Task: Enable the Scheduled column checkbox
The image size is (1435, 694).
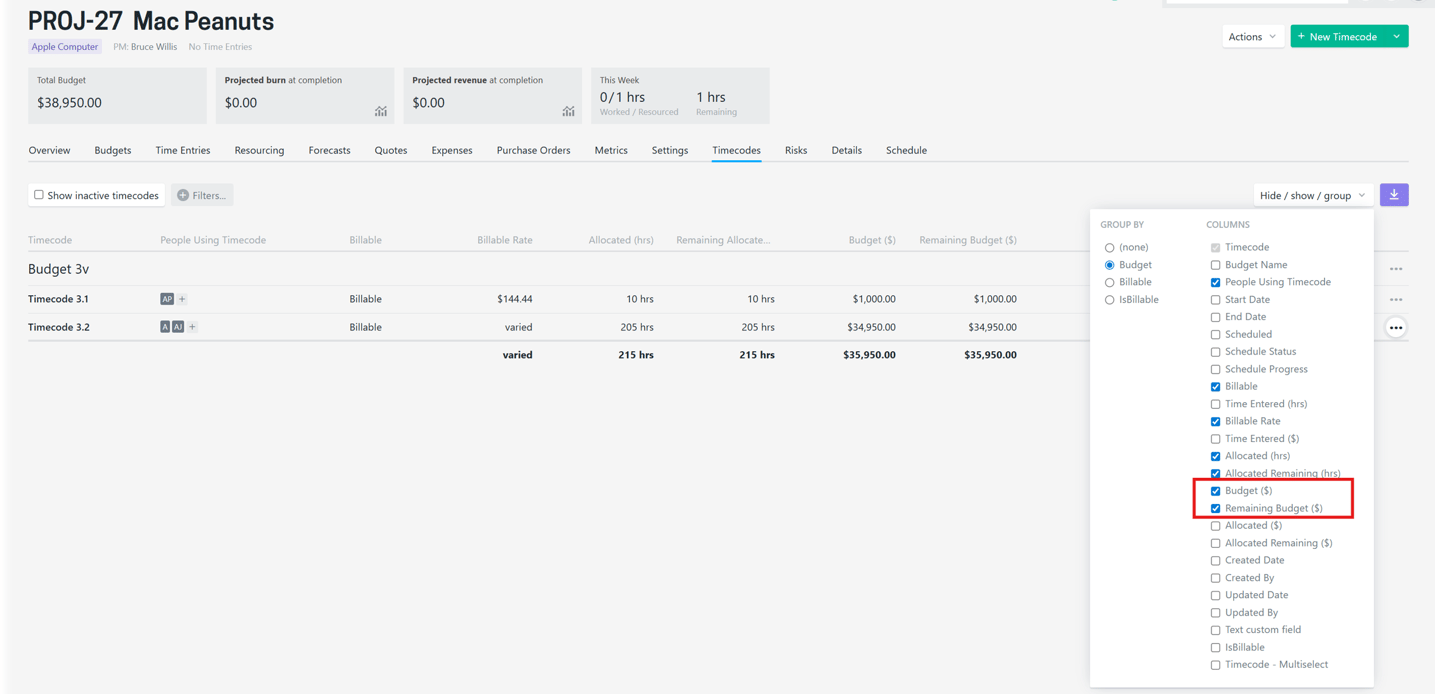Action: (1215, 334)
